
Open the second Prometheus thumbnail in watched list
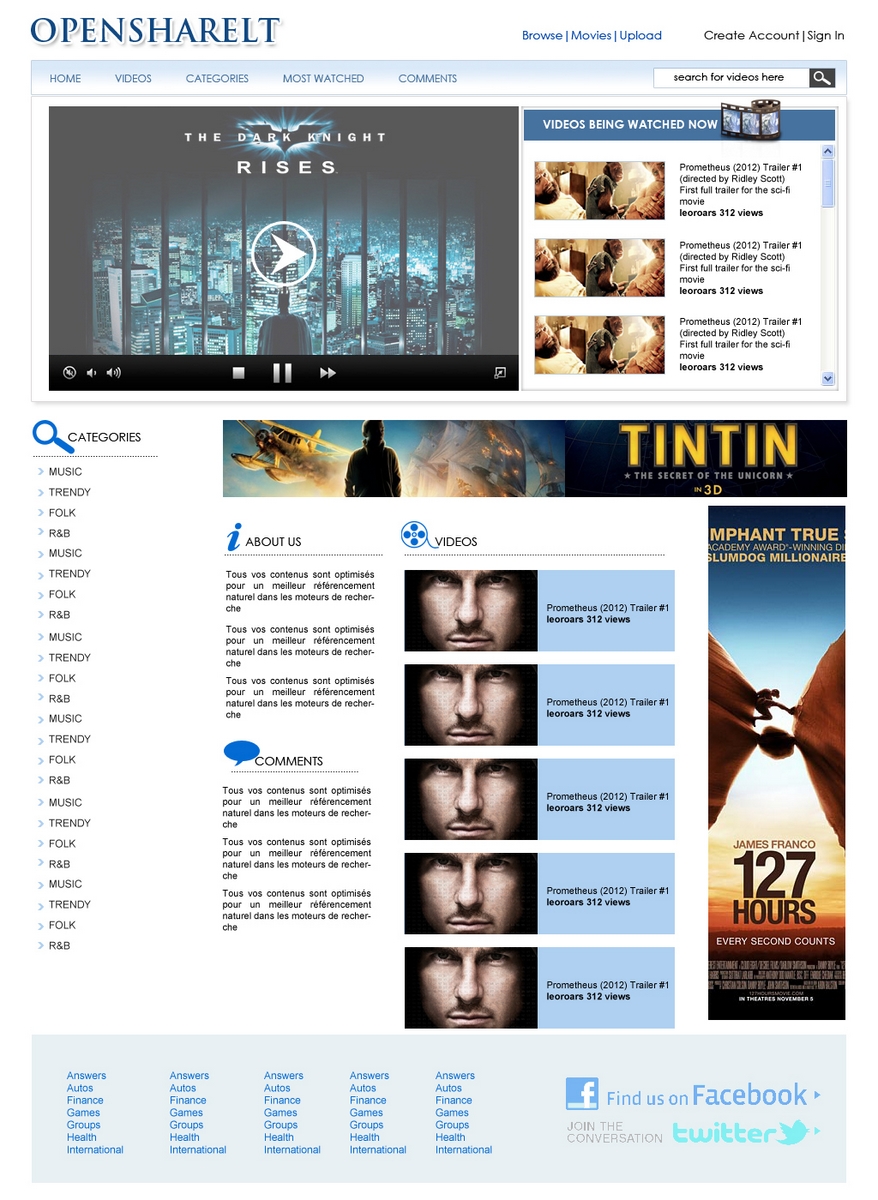tap(600, 267)
